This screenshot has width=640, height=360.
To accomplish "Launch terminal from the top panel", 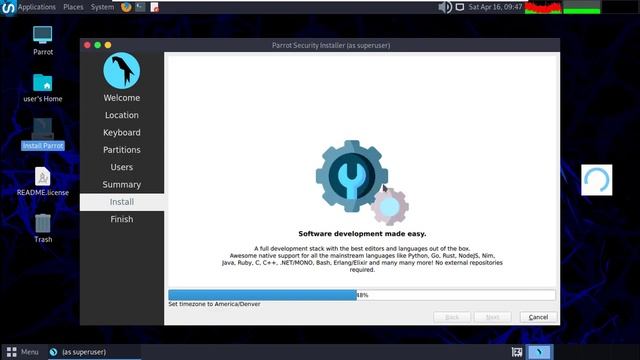I will (140, 7).
